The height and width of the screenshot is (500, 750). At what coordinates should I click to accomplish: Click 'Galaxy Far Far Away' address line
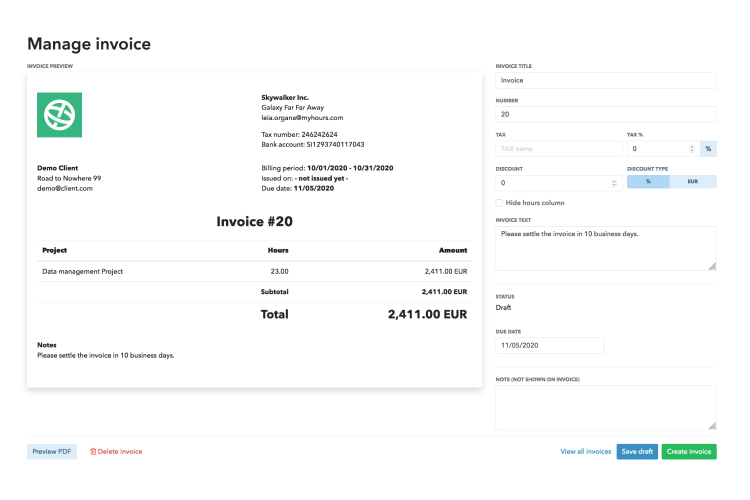point(293,108)
